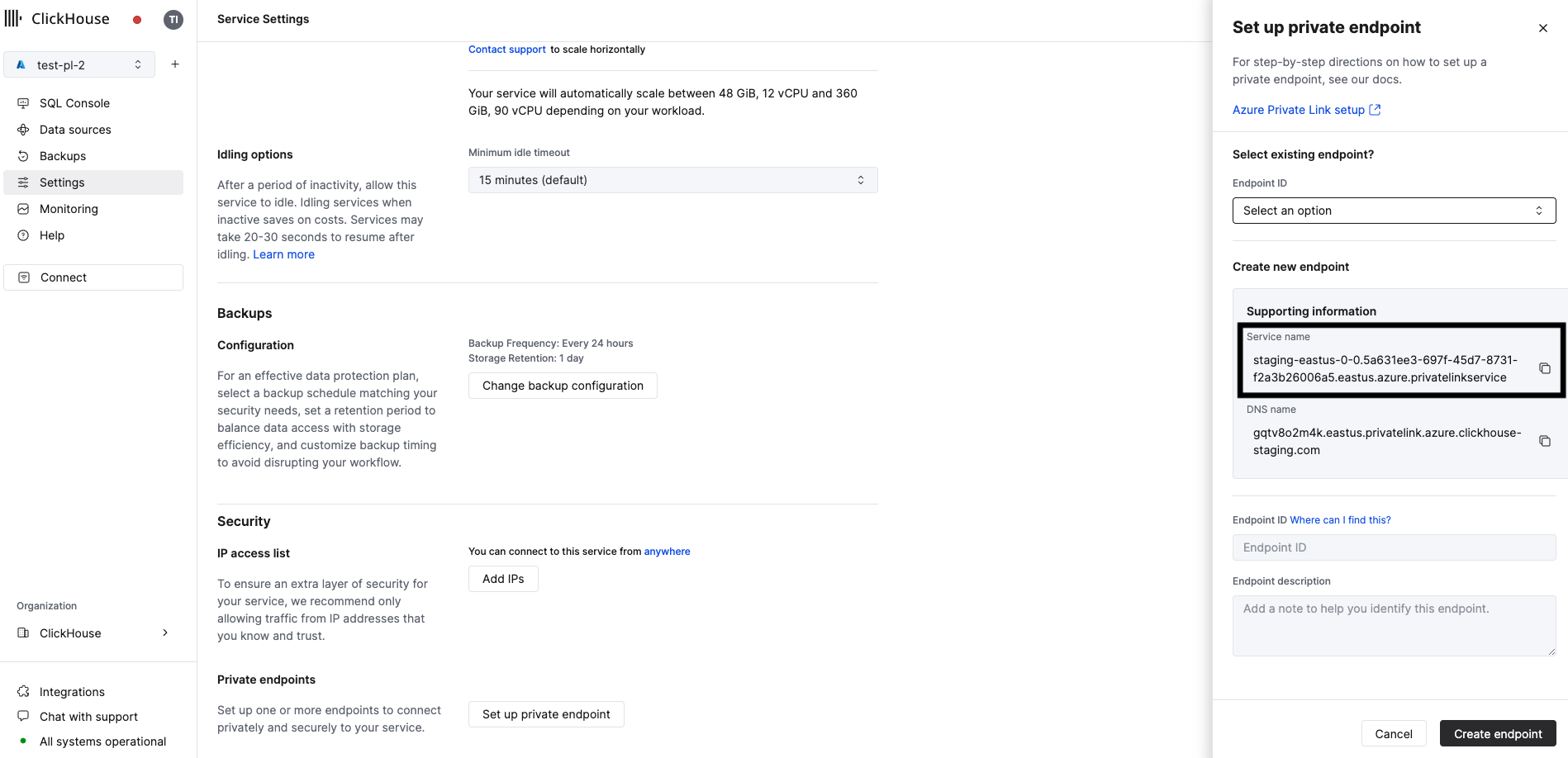Image resolution: width=1568 pixels, height=758 pixels.
Task: Create a new service with the plus icon
Action: pyautogui.click(x=174, y=64)
